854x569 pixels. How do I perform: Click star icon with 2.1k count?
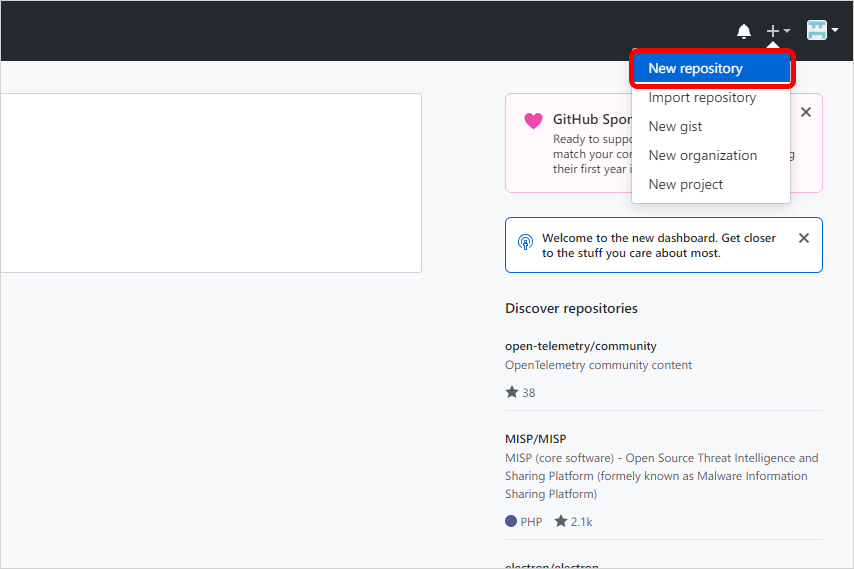pos(560,521)
